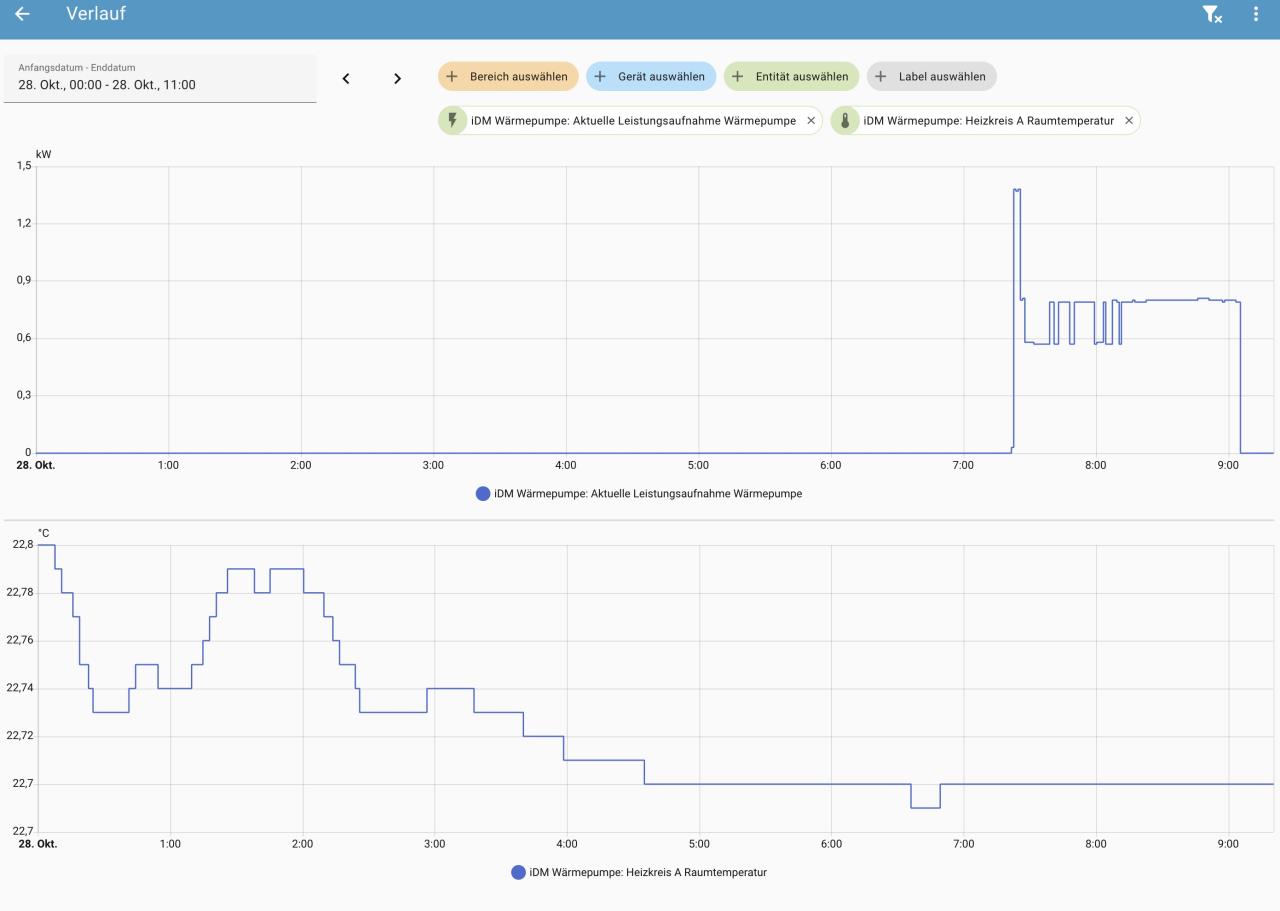Click the lightning bolt icon on power chip
The image size is (1280, 911).
click(x=452, y=121)
